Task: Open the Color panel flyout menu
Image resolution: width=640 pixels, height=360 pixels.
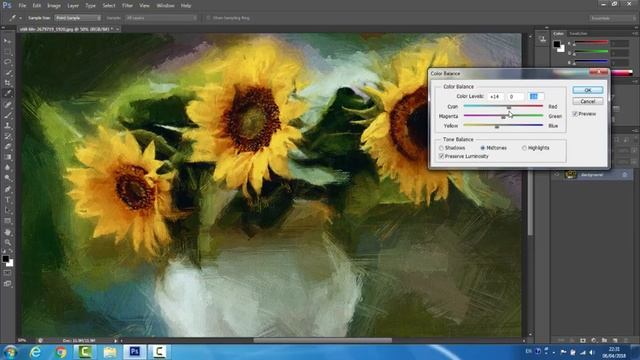Action: (x=635, y=33)
